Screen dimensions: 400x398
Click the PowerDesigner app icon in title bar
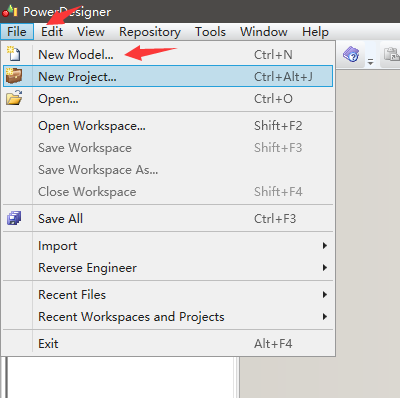tap(10, 11)
